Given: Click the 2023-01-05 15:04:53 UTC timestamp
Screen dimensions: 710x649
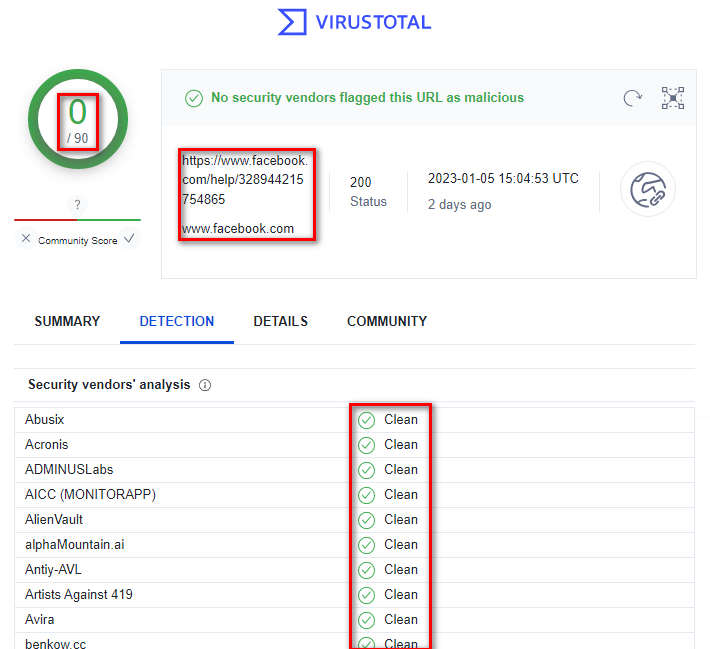Looking at the screenshot, I should click(503, 178).
